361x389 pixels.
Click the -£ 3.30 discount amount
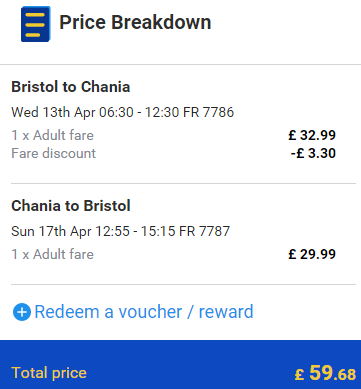(313, 153)
